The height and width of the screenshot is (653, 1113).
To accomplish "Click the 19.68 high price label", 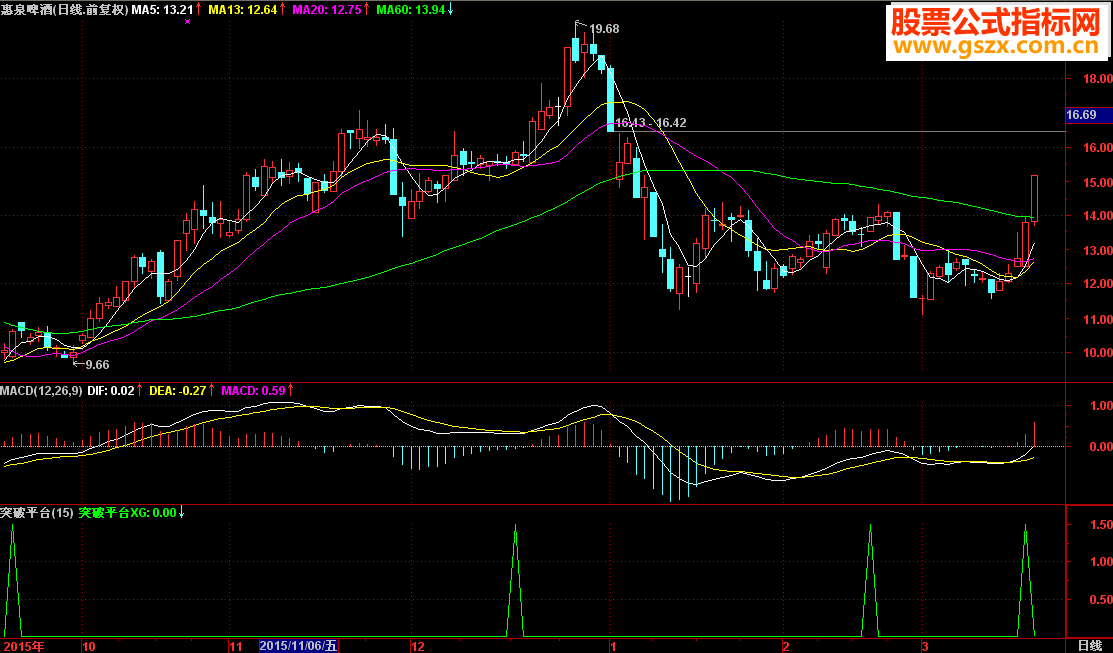I will pyautogui.click(x=604, y=29).
